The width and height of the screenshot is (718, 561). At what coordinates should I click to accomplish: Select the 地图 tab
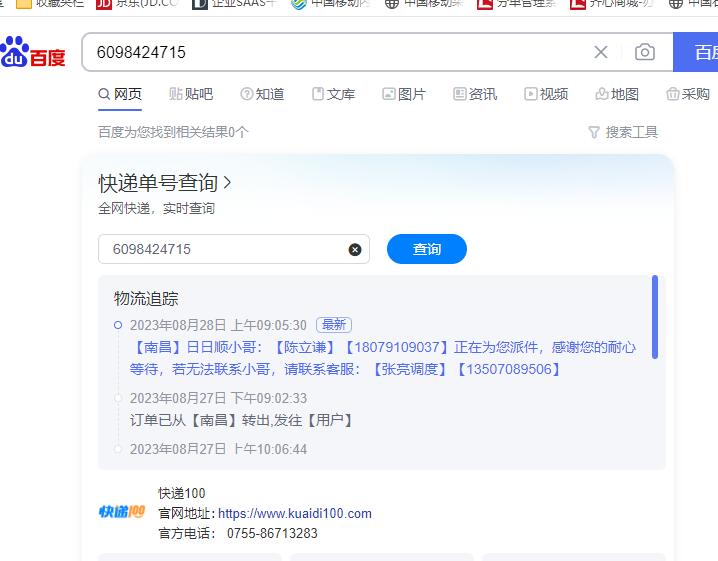pos(617,94)
